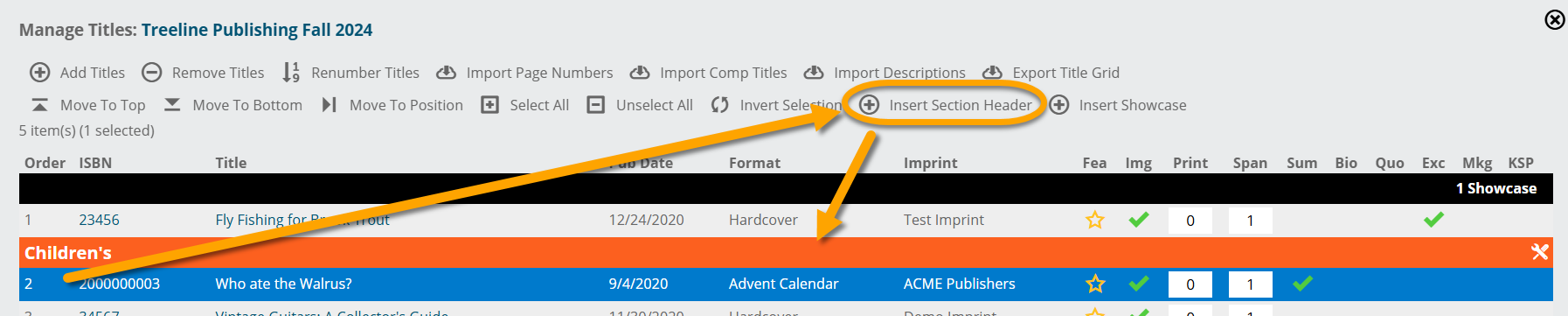
Task: Toggle featured star for Who ate the Walrus
Action: 1094,284
